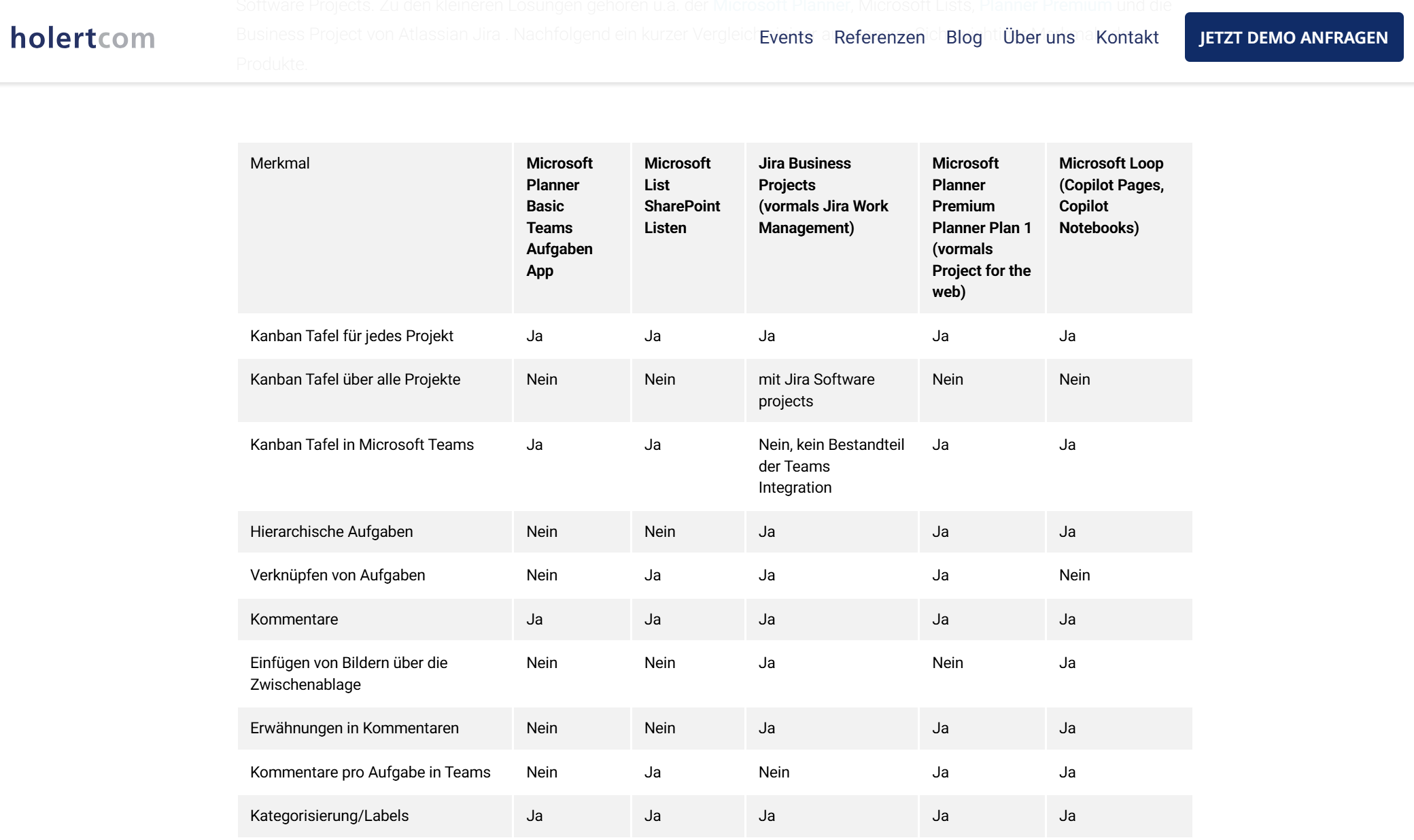Click the row labeled Kanban Tafel für jedes Projekt
Image resolution: width=1414 pixels, height=840 pixels.
coord(352,335)
